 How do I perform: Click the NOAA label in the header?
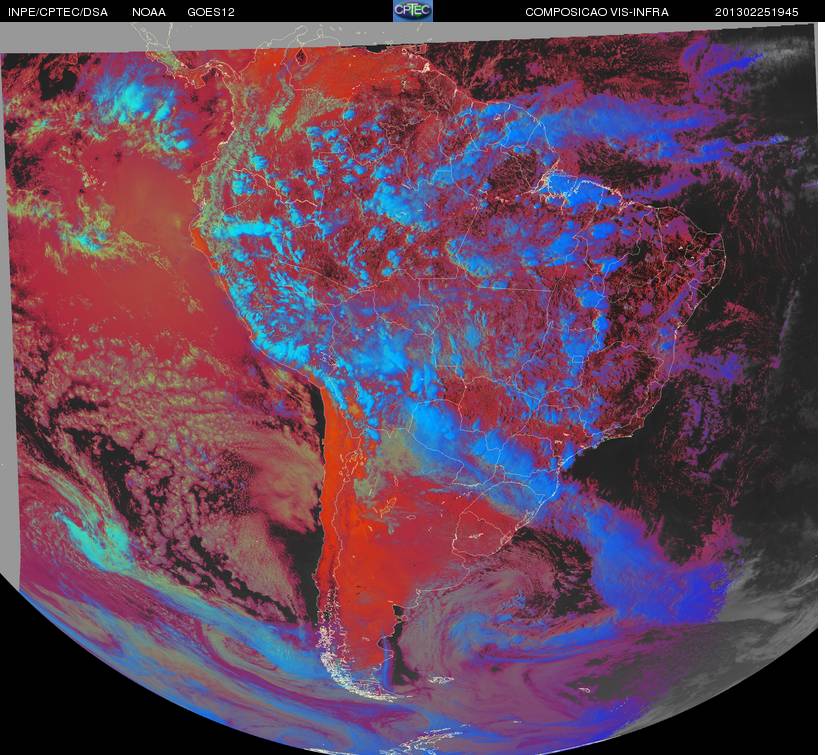[149, 12]
